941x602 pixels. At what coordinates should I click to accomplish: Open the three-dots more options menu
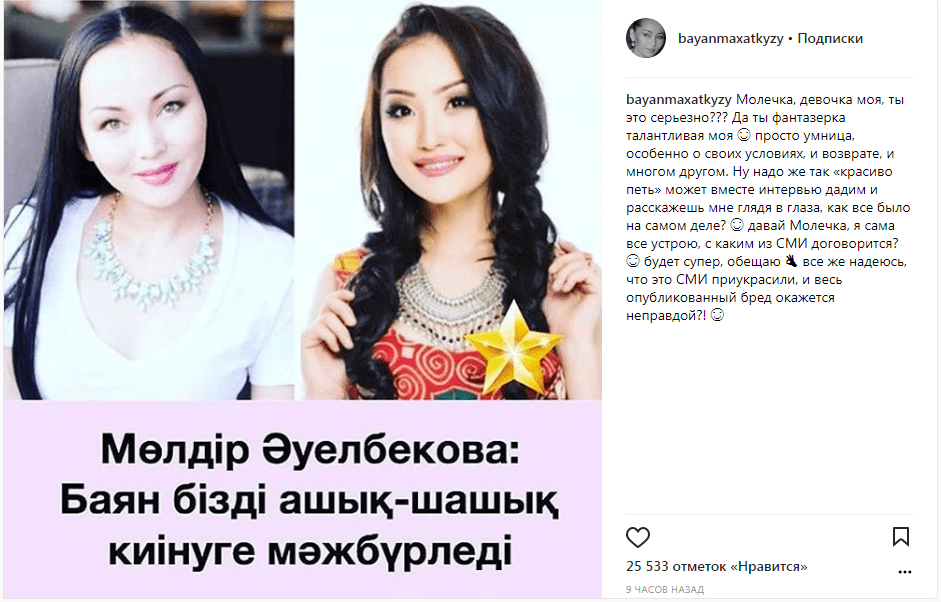[904, 572]
